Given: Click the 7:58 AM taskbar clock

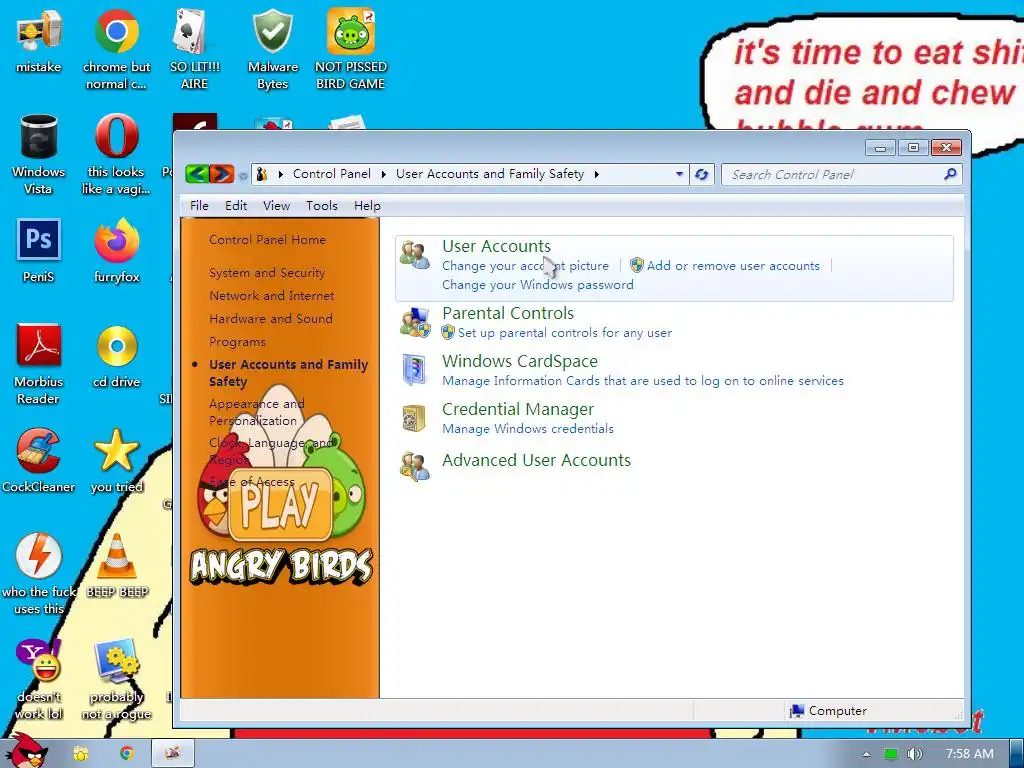Looking at the screenshot, I should [969, 754].
